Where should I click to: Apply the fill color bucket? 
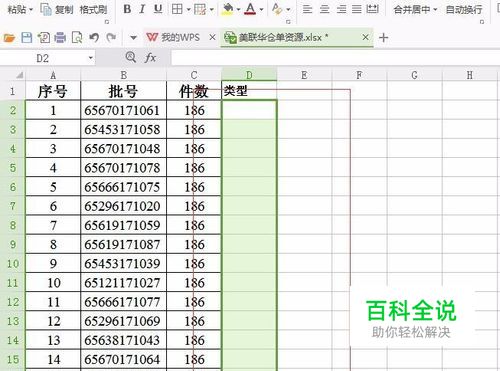pyautogui.click(x=228, y=9)
